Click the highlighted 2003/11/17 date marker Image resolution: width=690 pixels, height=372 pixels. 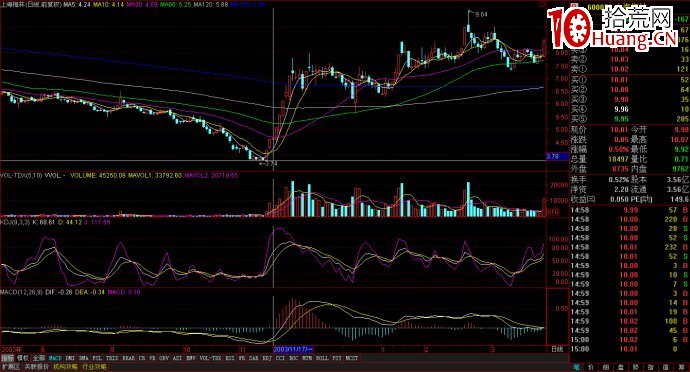pyautogui.click(x=293, y=349)
